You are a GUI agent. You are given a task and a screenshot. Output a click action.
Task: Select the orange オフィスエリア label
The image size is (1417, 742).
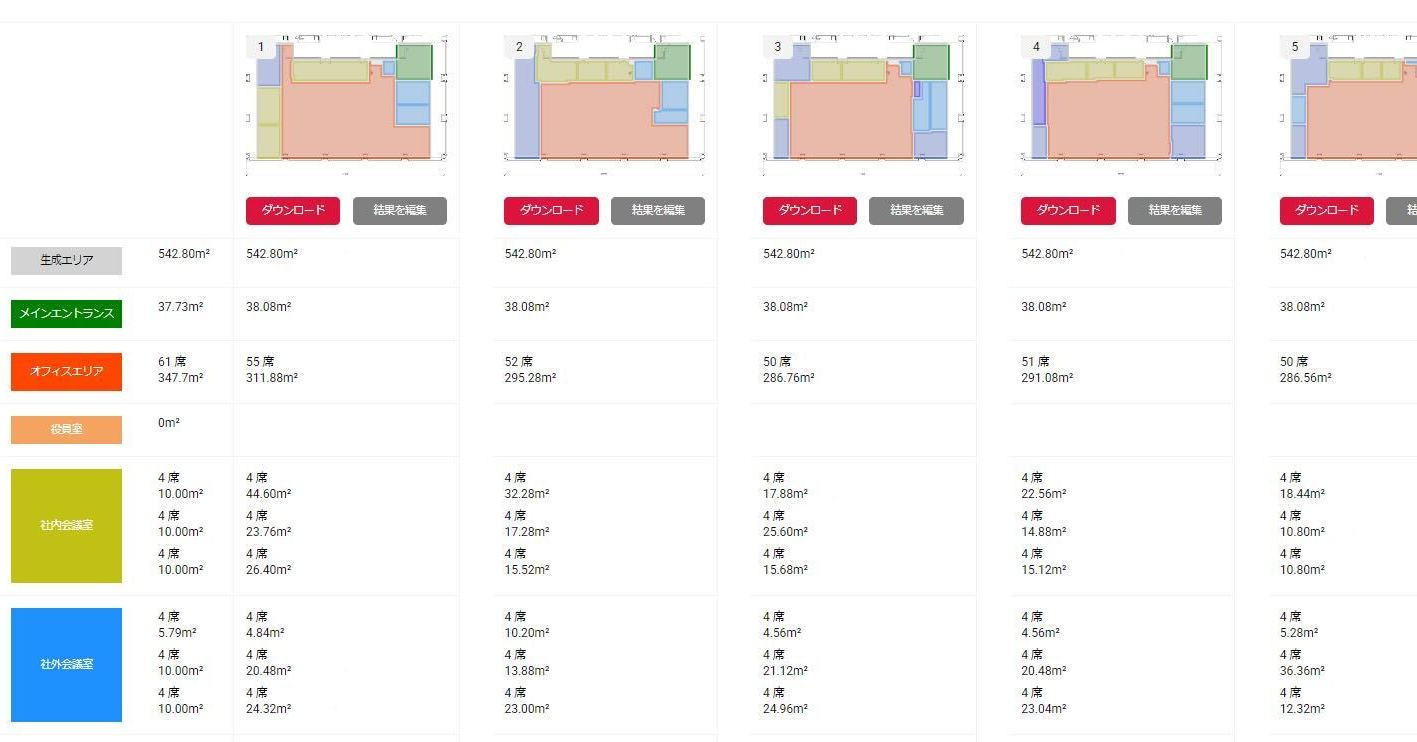[x=66, y=371]
